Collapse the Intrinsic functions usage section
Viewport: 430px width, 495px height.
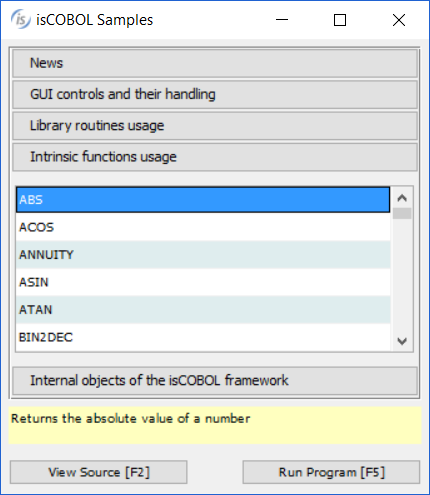tap(215, 157)
